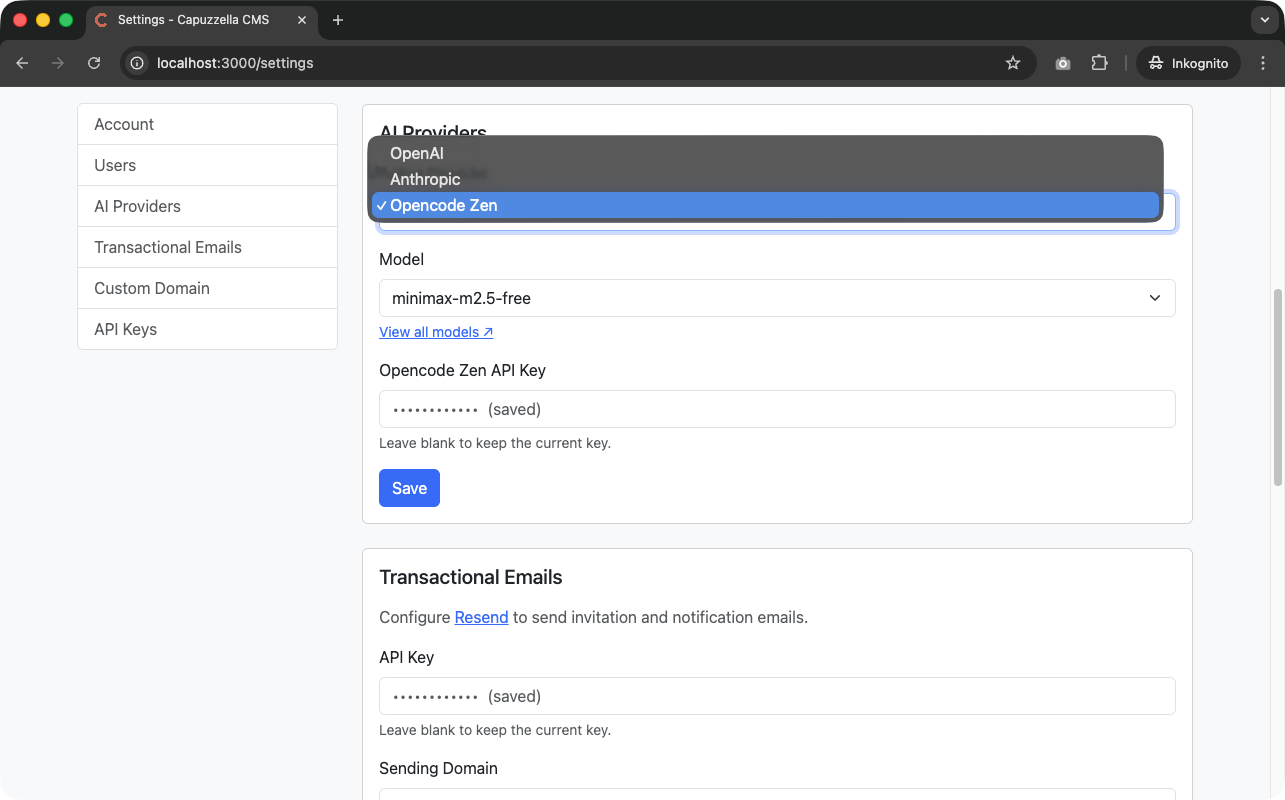Click the Transactional Emails section heading
The image size is (1285, 800).
click(471, 577)
